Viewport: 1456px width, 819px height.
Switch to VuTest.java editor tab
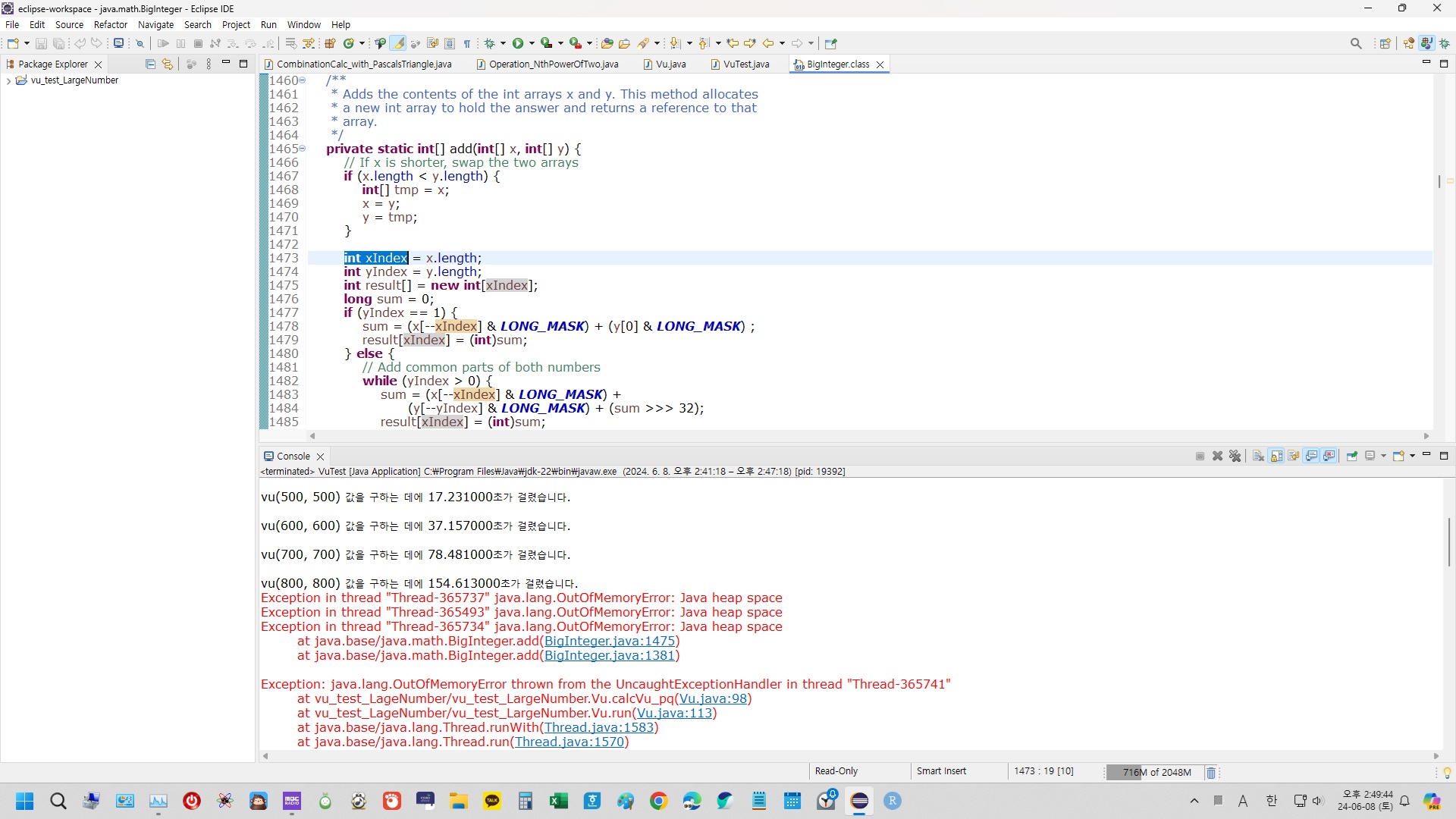tap(745, 64)
